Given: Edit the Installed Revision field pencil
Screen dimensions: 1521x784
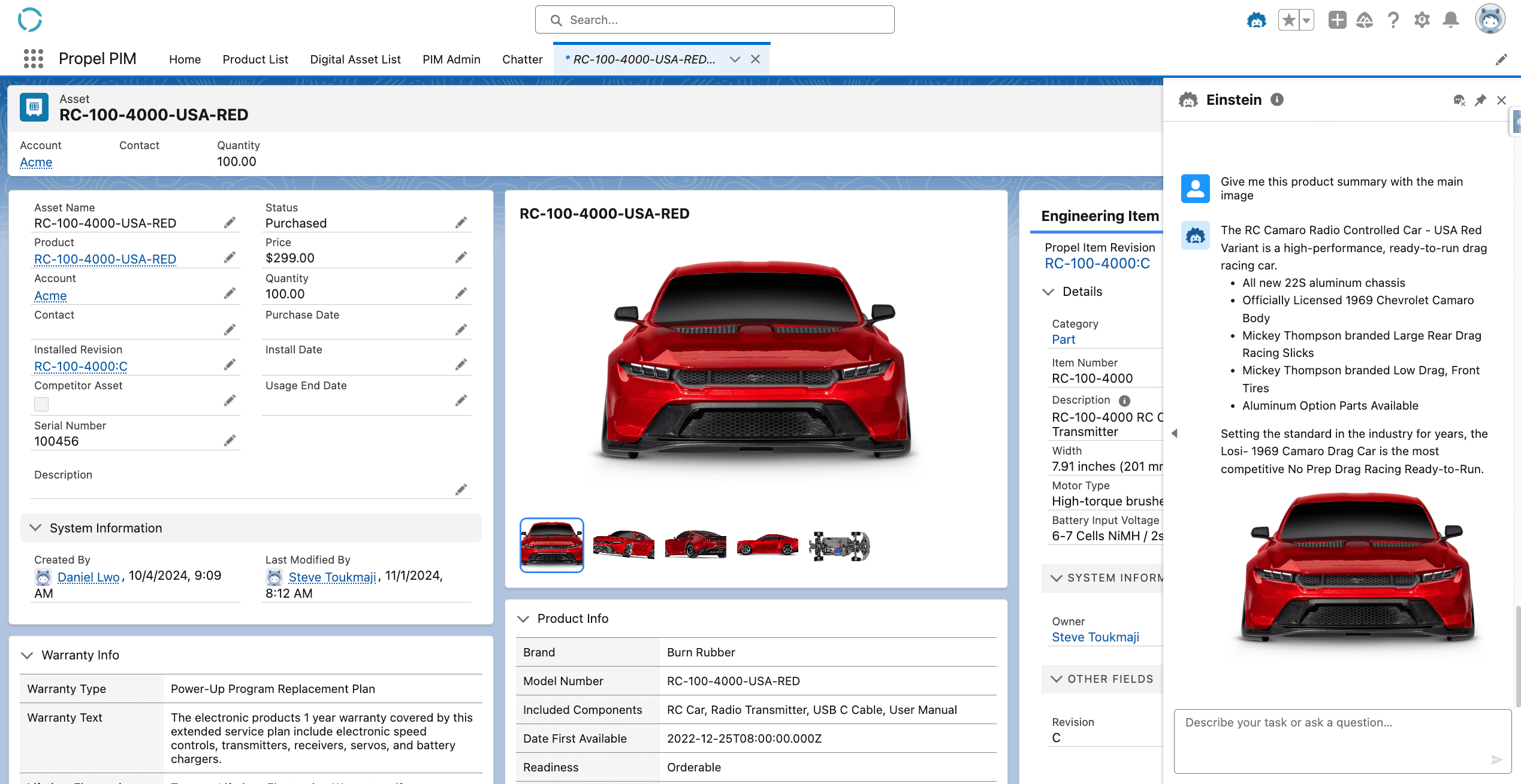Looking at the screenshot, I should tap(230, 365).
